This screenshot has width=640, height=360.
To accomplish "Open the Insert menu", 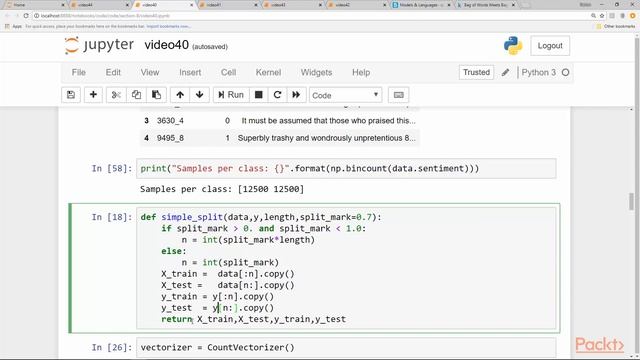I will click(190, 73).
